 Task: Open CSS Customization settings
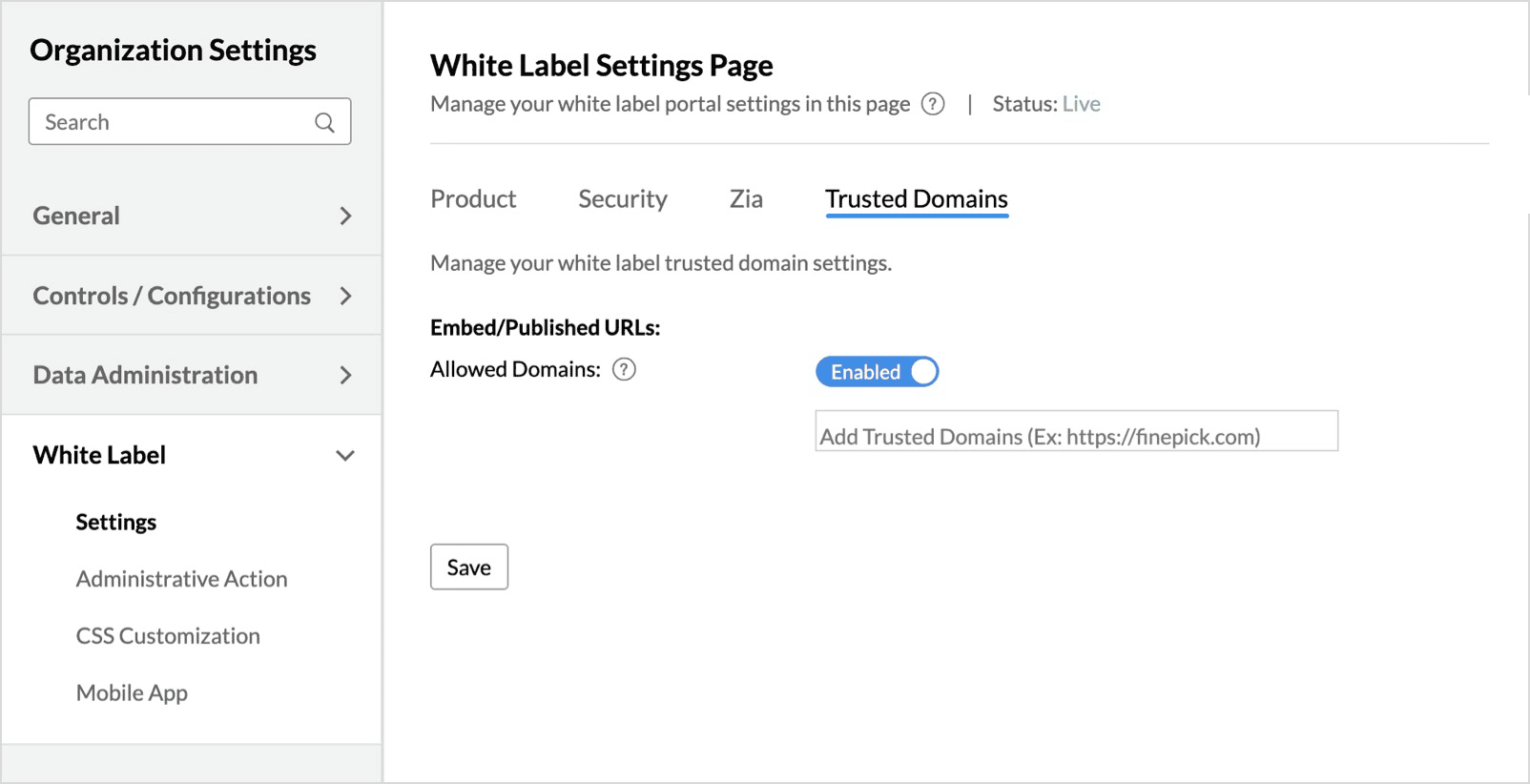point(168,636)
